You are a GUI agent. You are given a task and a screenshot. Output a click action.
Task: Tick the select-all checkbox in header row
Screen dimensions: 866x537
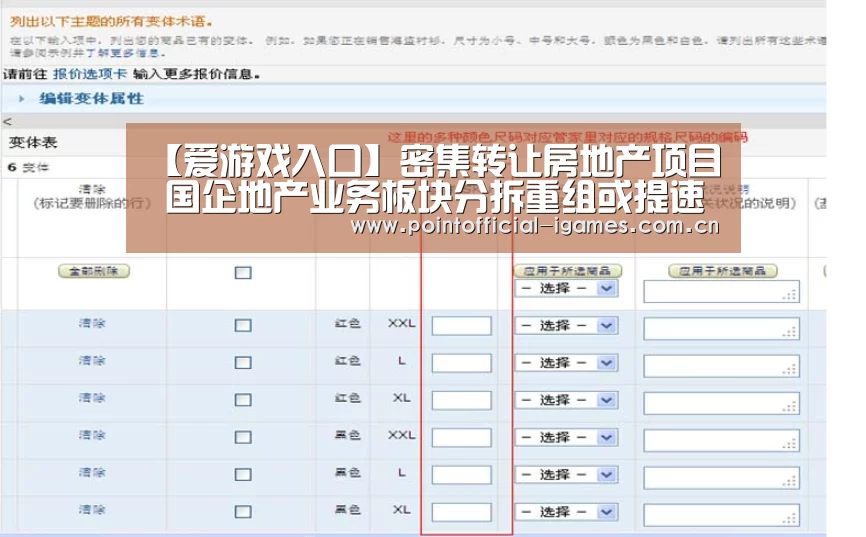243,273
